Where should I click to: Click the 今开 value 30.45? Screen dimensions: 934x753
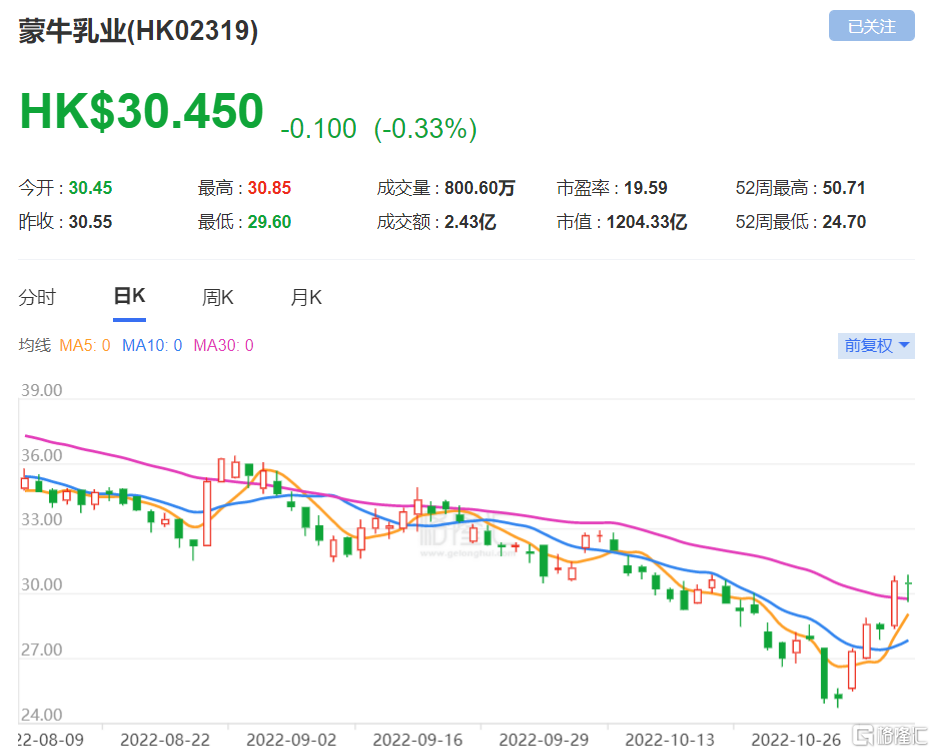(91, 188)
